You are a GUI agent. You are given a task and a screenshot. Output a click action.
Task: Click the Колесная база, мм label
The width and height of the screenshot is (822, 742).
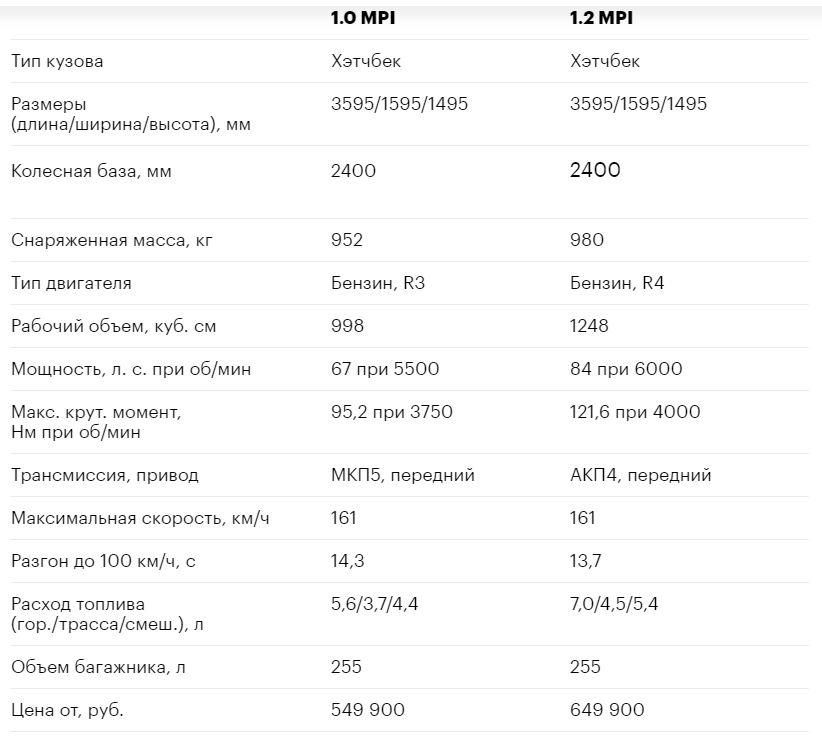point(91,171)
